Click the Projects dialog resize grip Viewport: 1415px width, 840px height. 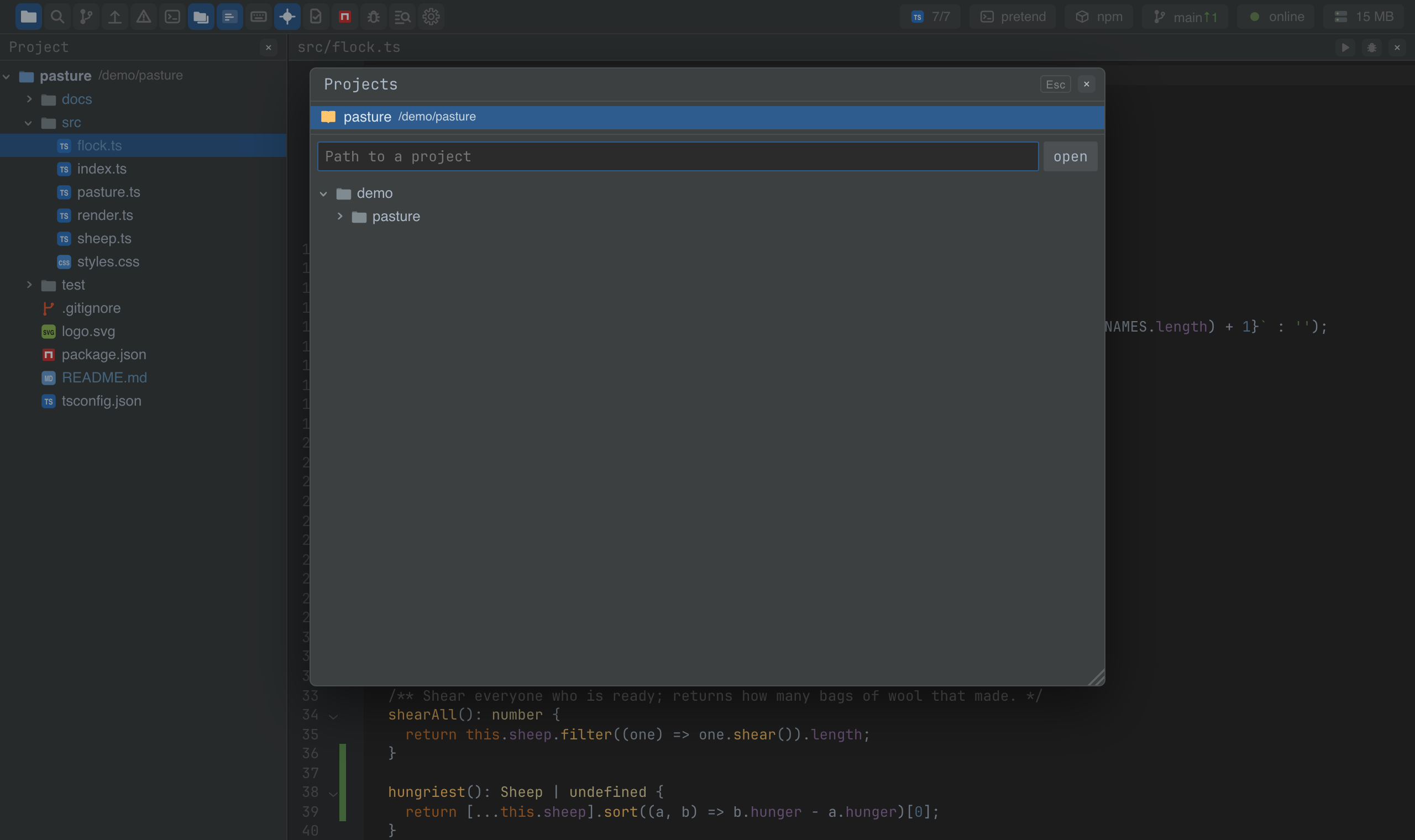[1096, 678]
